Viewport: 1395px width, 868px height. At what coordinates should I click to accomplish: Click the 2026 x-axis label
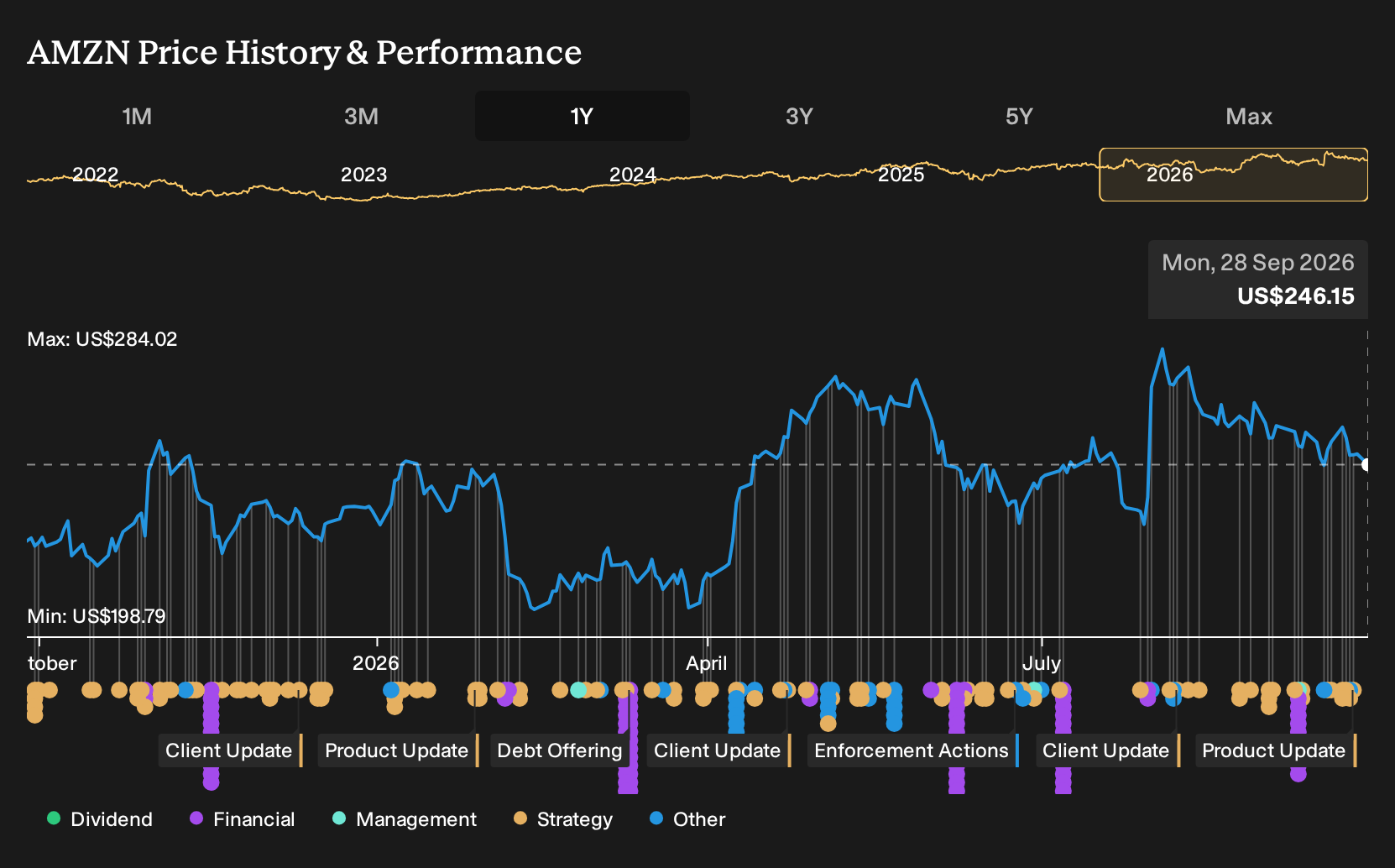tap(376, 663)
